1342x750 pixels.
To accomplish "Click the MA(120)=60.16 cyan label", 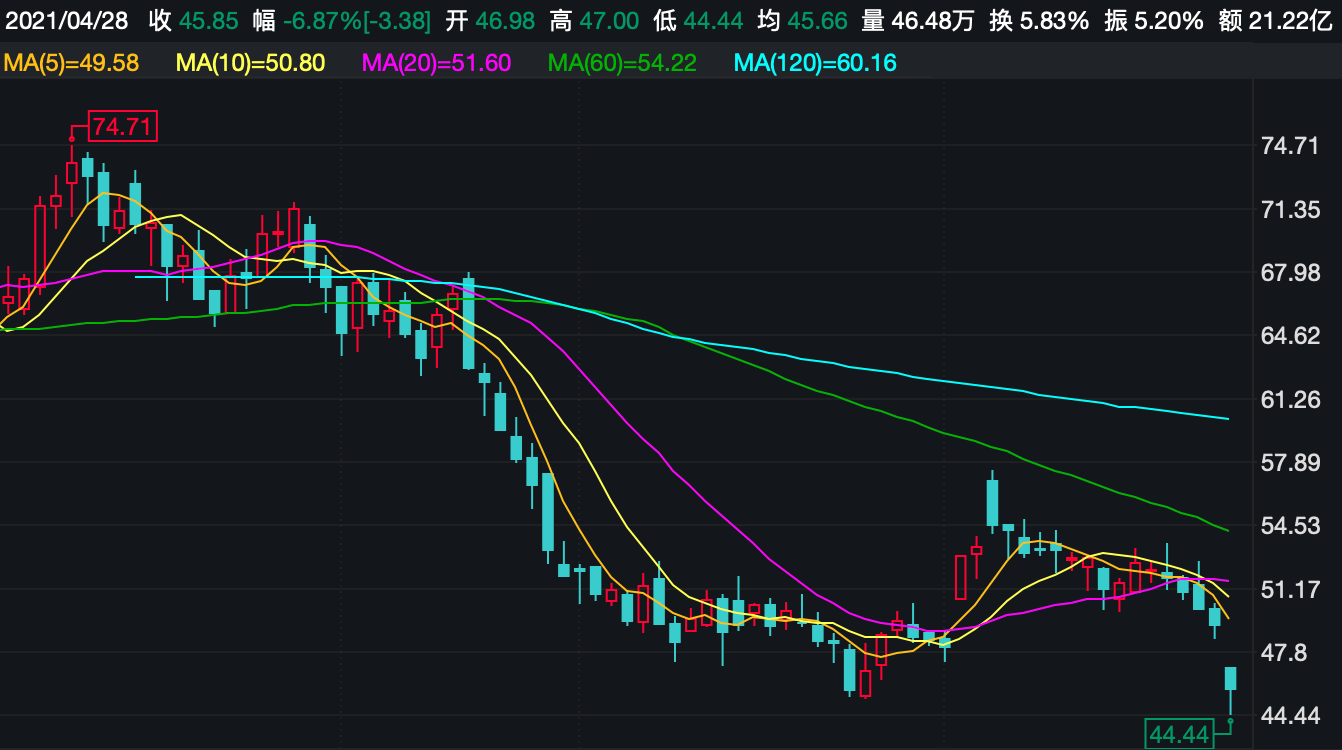I will 815,64.
